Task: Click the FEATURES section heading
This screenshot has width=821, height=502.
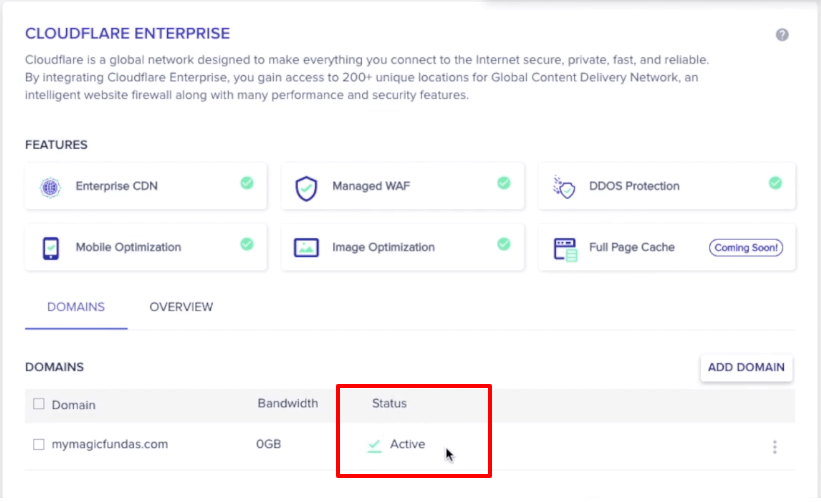Action: click(x=56, y=145)
